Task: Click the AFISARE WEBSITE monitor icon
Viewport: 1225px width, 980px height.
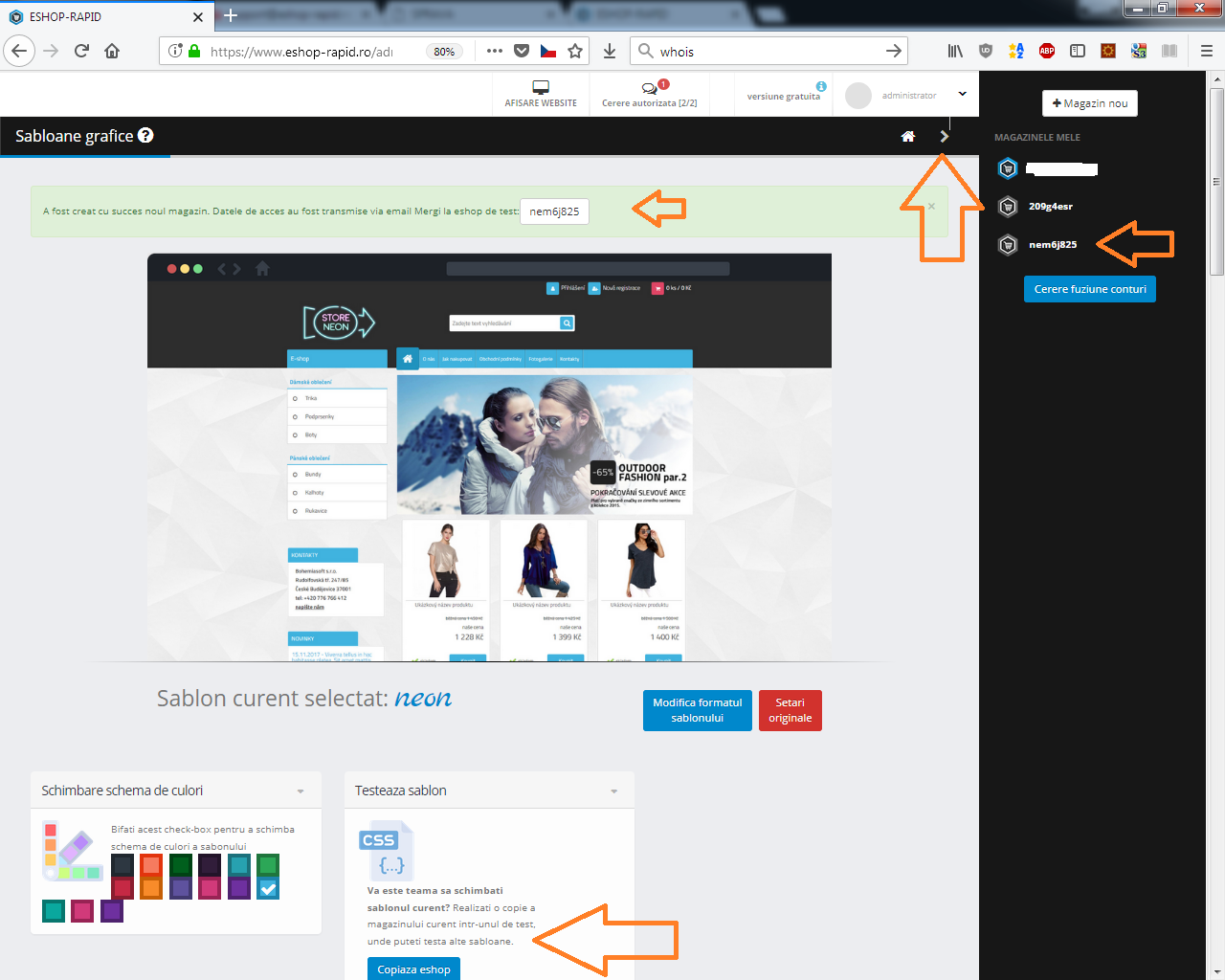Action: tap(541, 87)
